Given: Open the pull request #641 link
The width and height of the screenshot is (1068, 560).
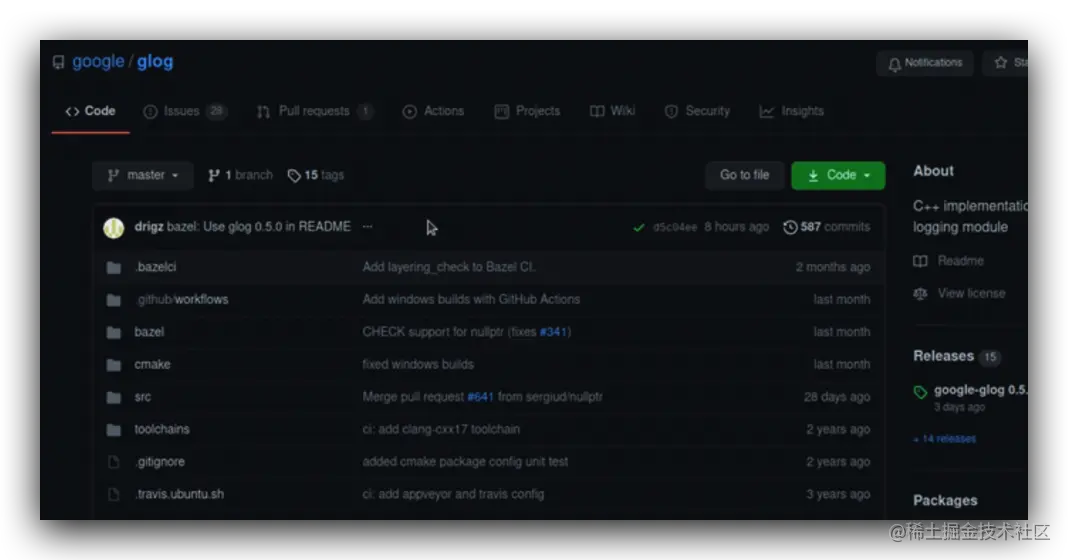Looking at the screenshot, I should pos(480,397).
